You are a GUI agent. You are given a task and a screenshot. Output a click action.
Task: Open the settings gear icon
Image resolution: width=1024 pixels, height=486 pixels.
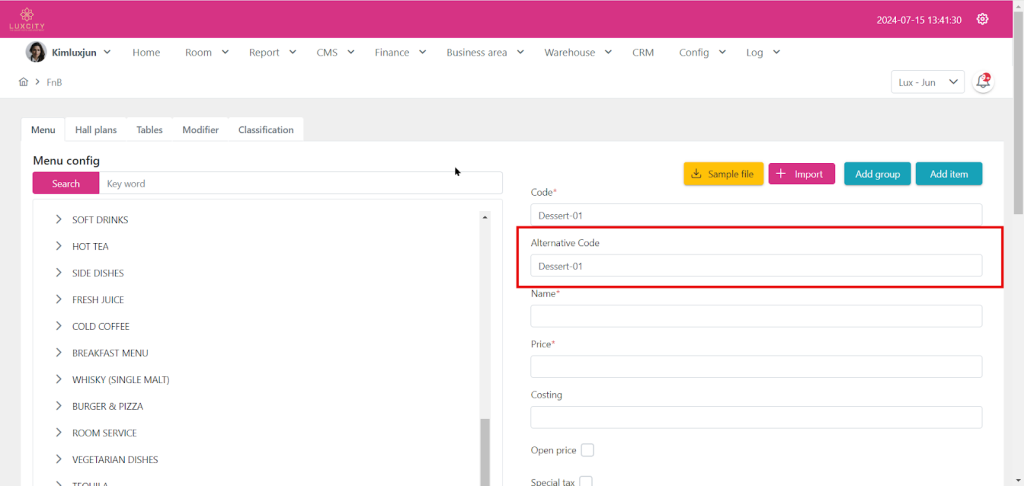(x=982, y=19)
